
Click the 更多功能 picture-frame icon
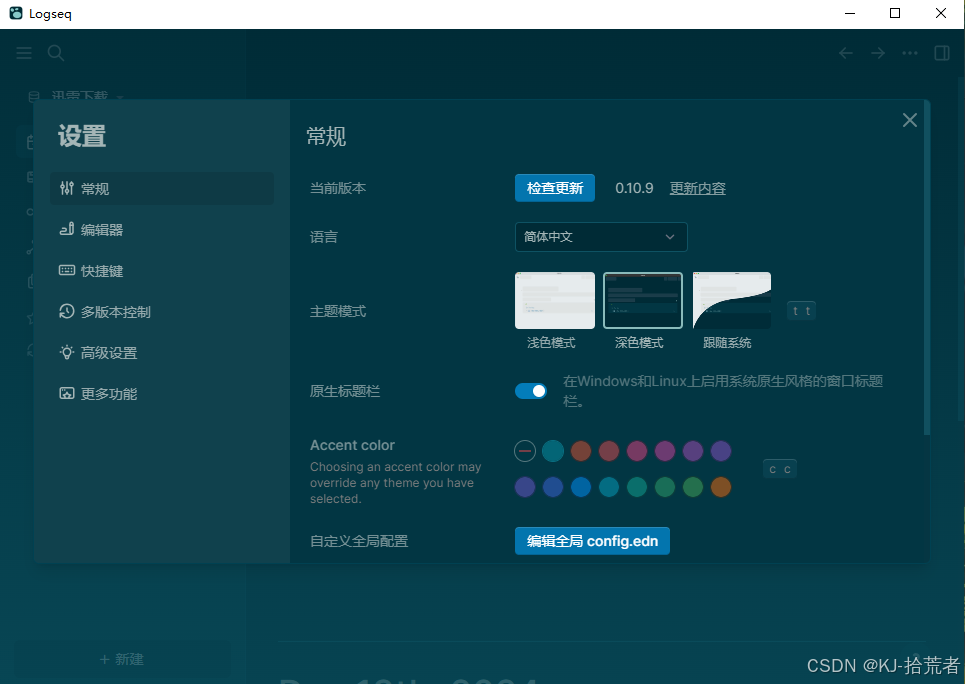pyautogui.click(x=66, y=393)
